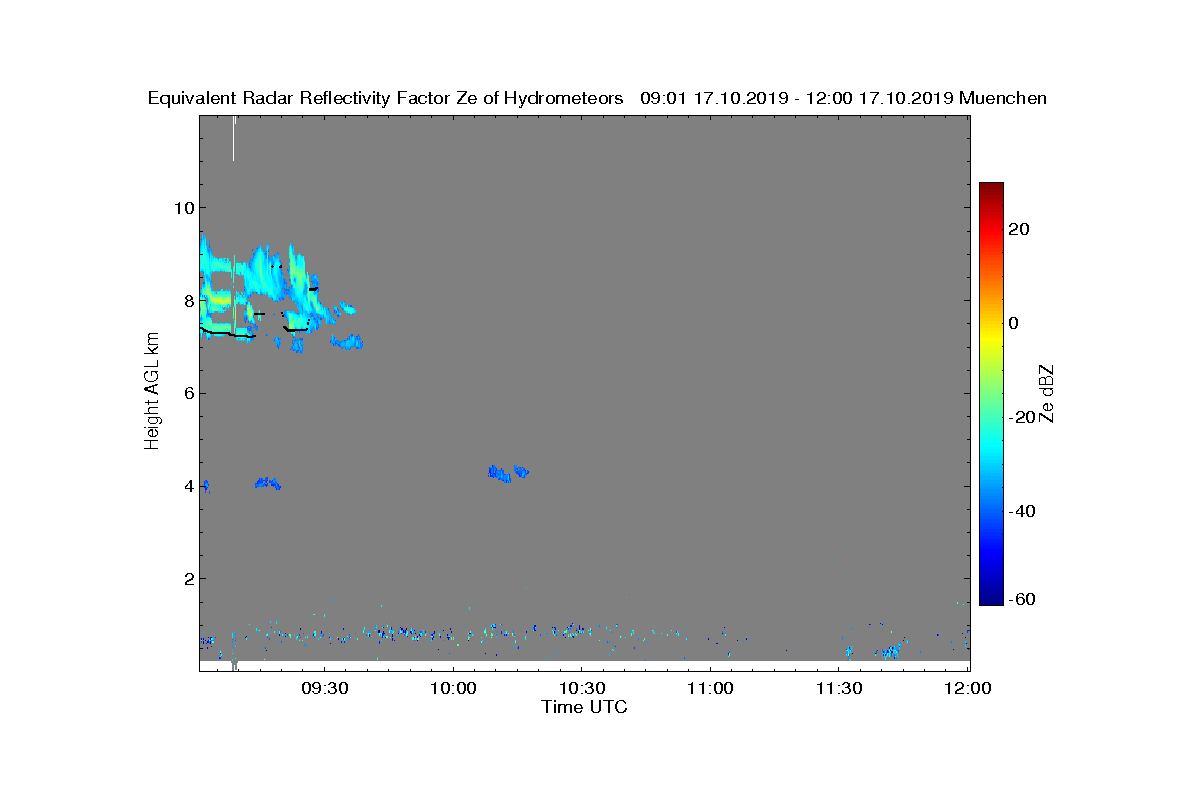Click the white vertical line at plot top
The height and width of the screenshot is (800, 1200).
233,138
